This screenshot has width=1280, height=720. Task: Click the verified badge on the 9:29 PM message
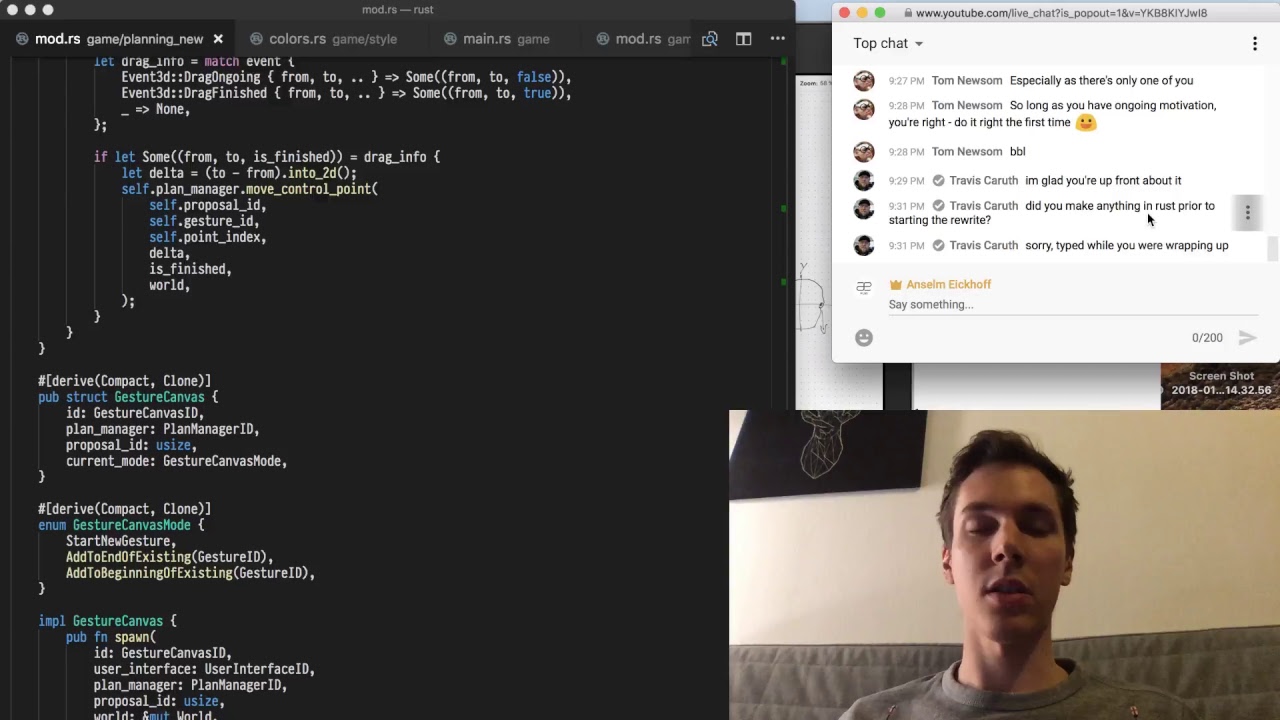pos(938,181)
